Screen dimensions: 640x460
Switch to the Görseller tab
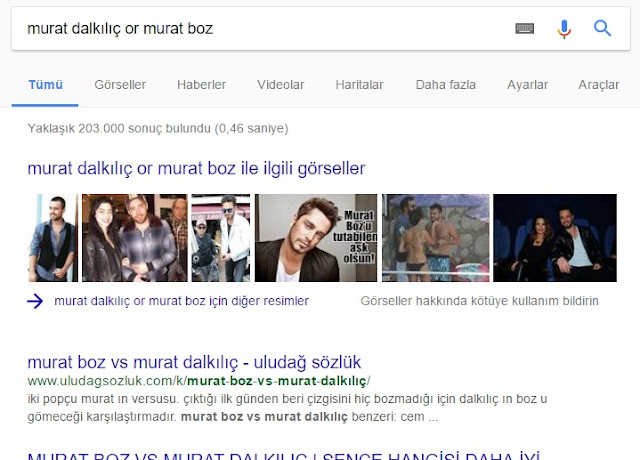tap(120, 85)
